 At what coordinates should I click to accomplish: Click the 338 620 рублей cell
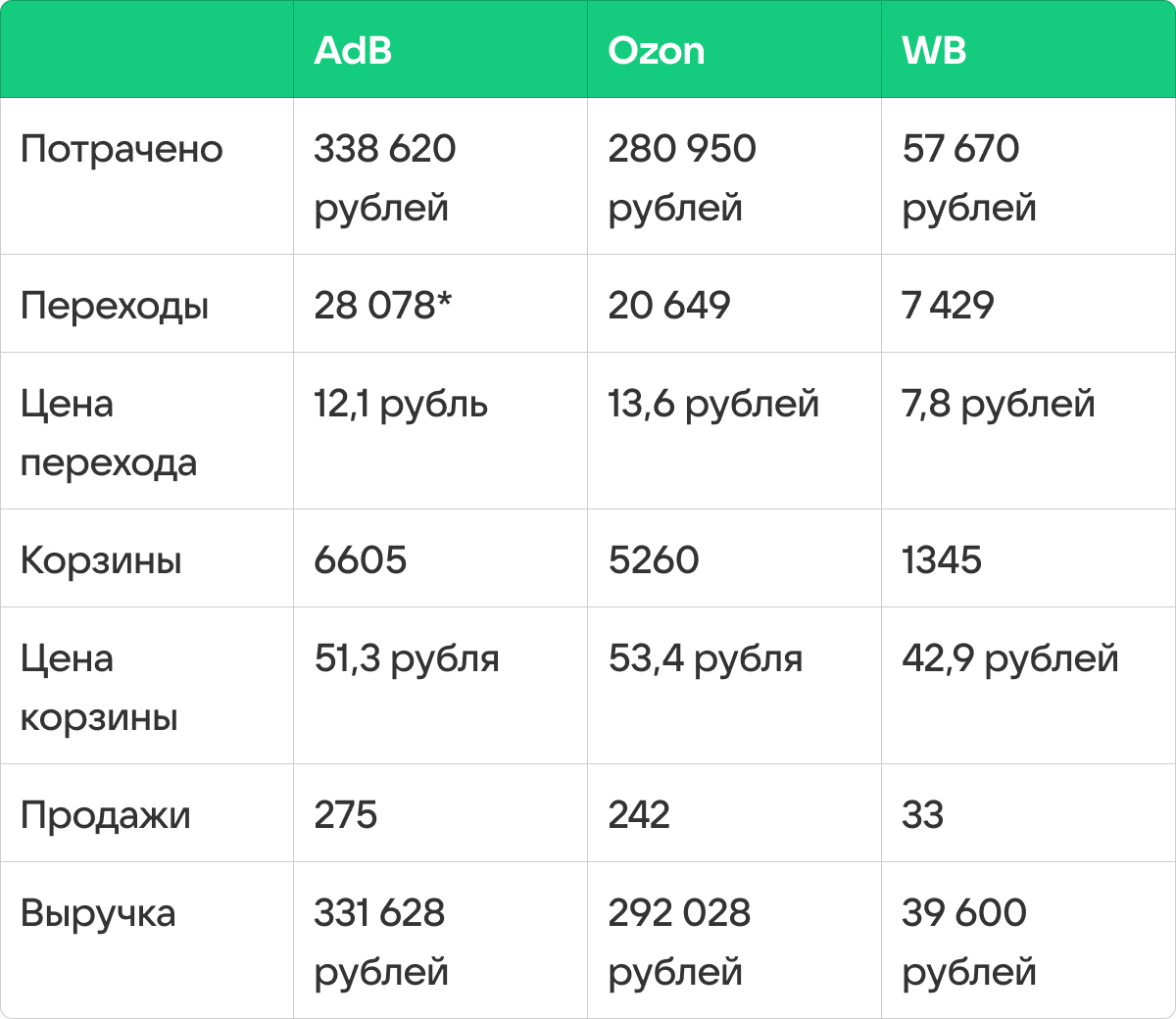pyautogui.click(x=384, y=177)
